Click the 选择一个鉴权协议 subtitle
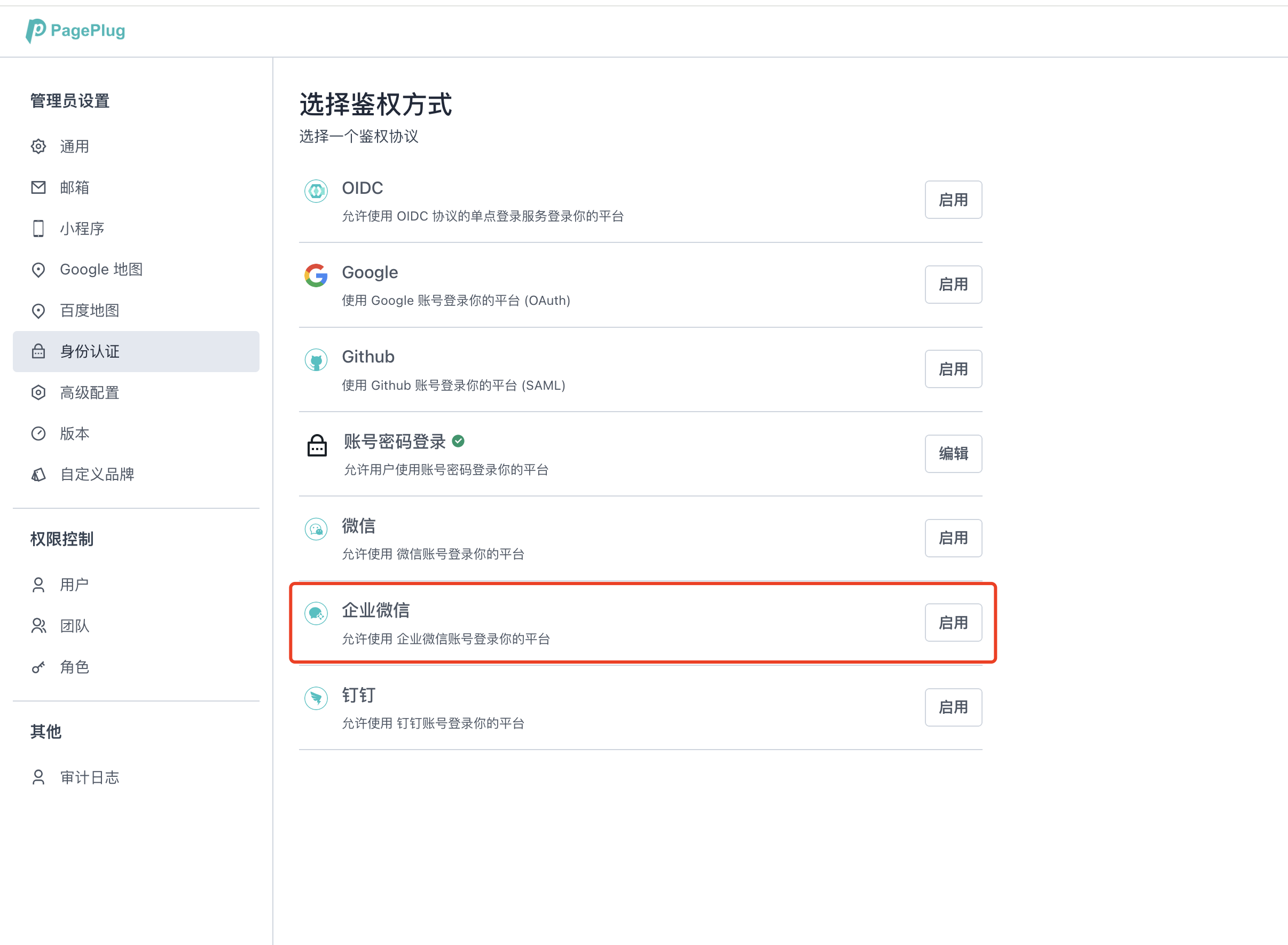 tap(359, 136)
